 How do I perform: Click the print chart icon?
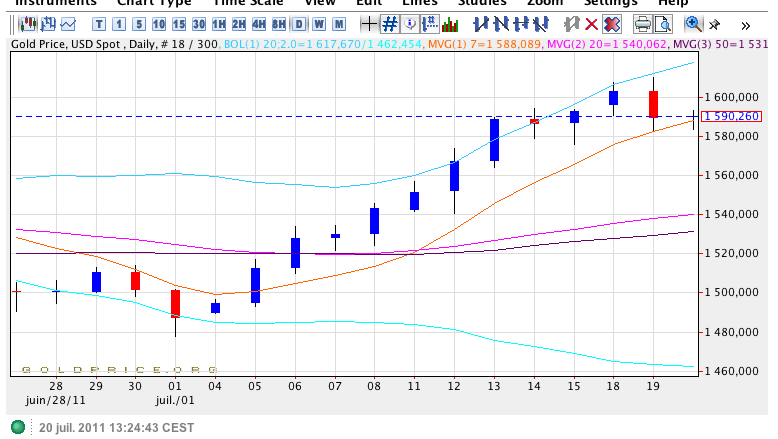point(643,24)
